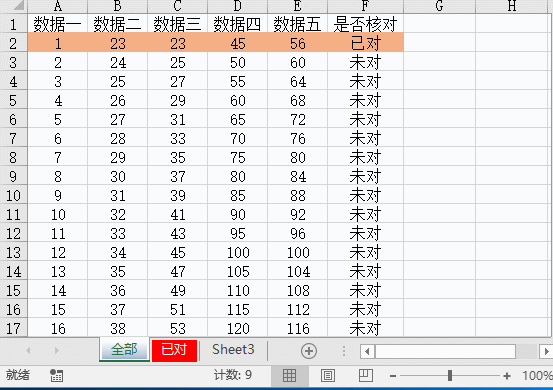Select column H header
Screen dimensions: 553x390
click(512, 6)
